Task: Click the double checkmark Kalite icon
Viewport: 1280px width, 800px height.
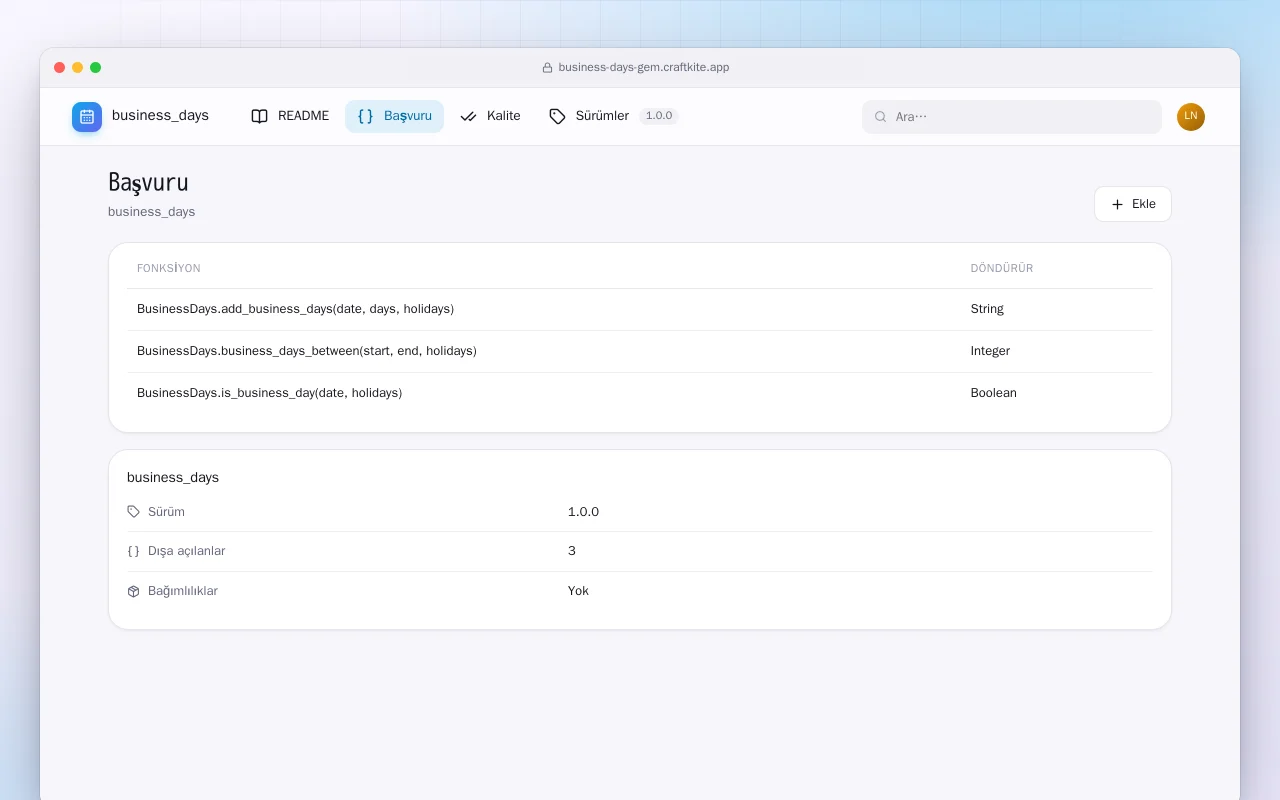Action: click(468, 116)
